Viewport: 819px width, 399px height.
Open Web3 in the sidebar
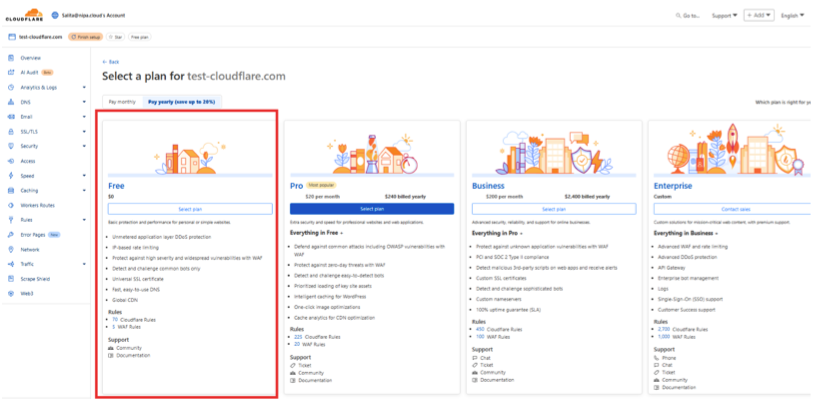(27, 294)
